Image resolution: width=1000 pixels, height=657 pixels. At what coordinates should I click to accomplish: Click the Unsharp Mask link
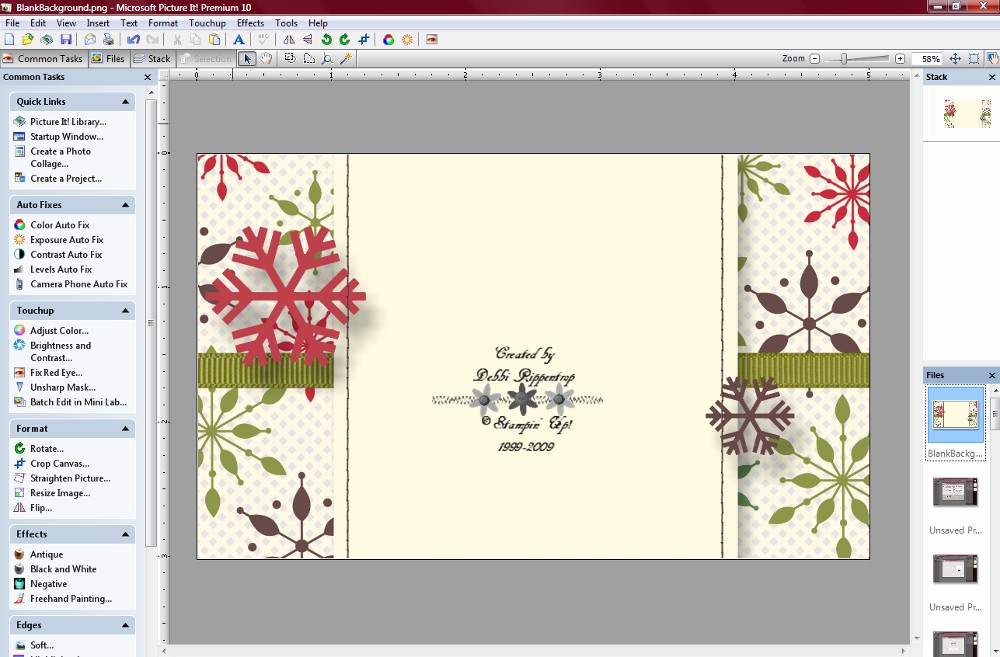point(62,387)
